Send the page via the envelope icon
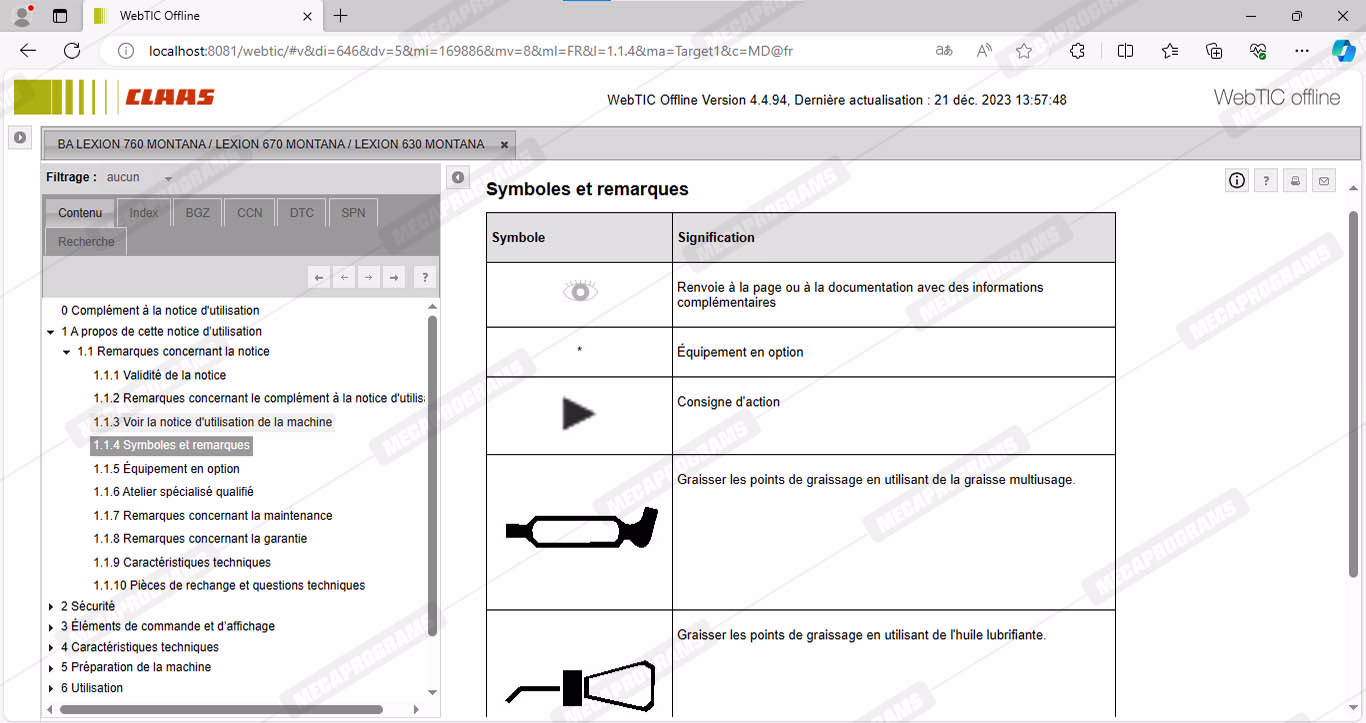This screenshot has width=1366, height=723. [1324, 181]
